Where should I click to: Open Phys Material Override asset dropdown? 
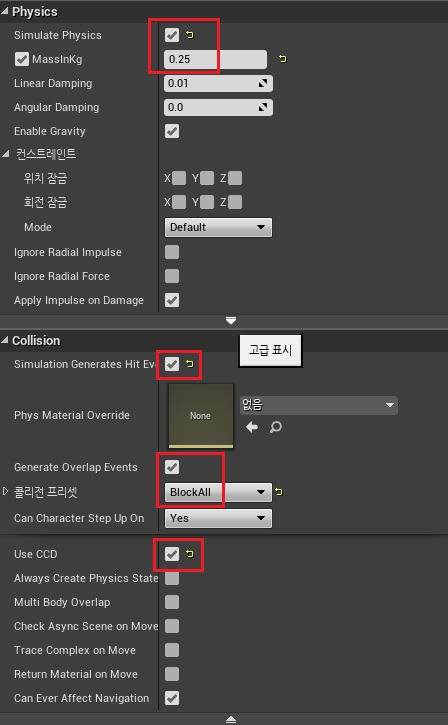coord(319,405)
